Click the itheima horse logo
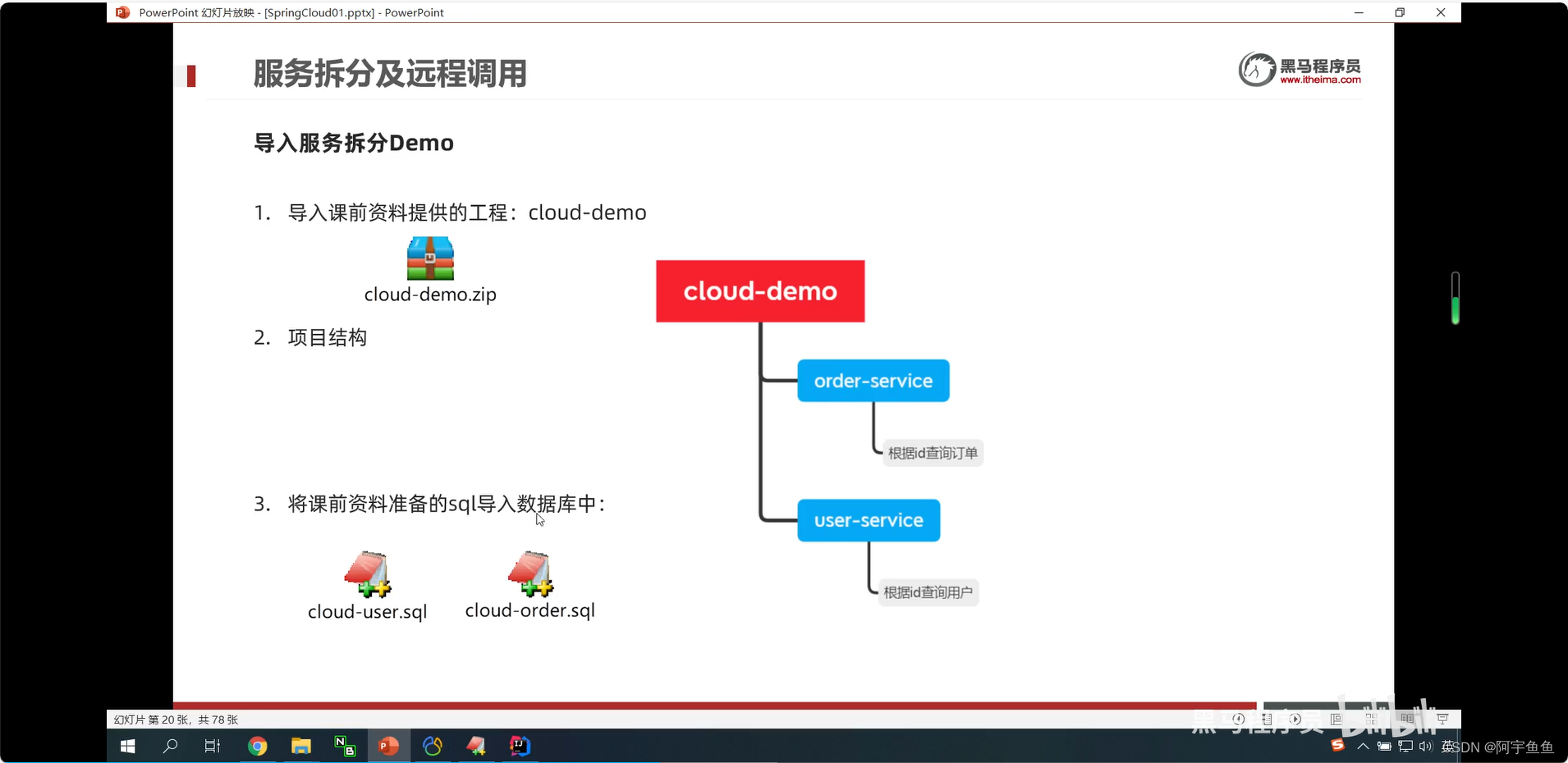1568x763 pixels. pos(1257,70)
